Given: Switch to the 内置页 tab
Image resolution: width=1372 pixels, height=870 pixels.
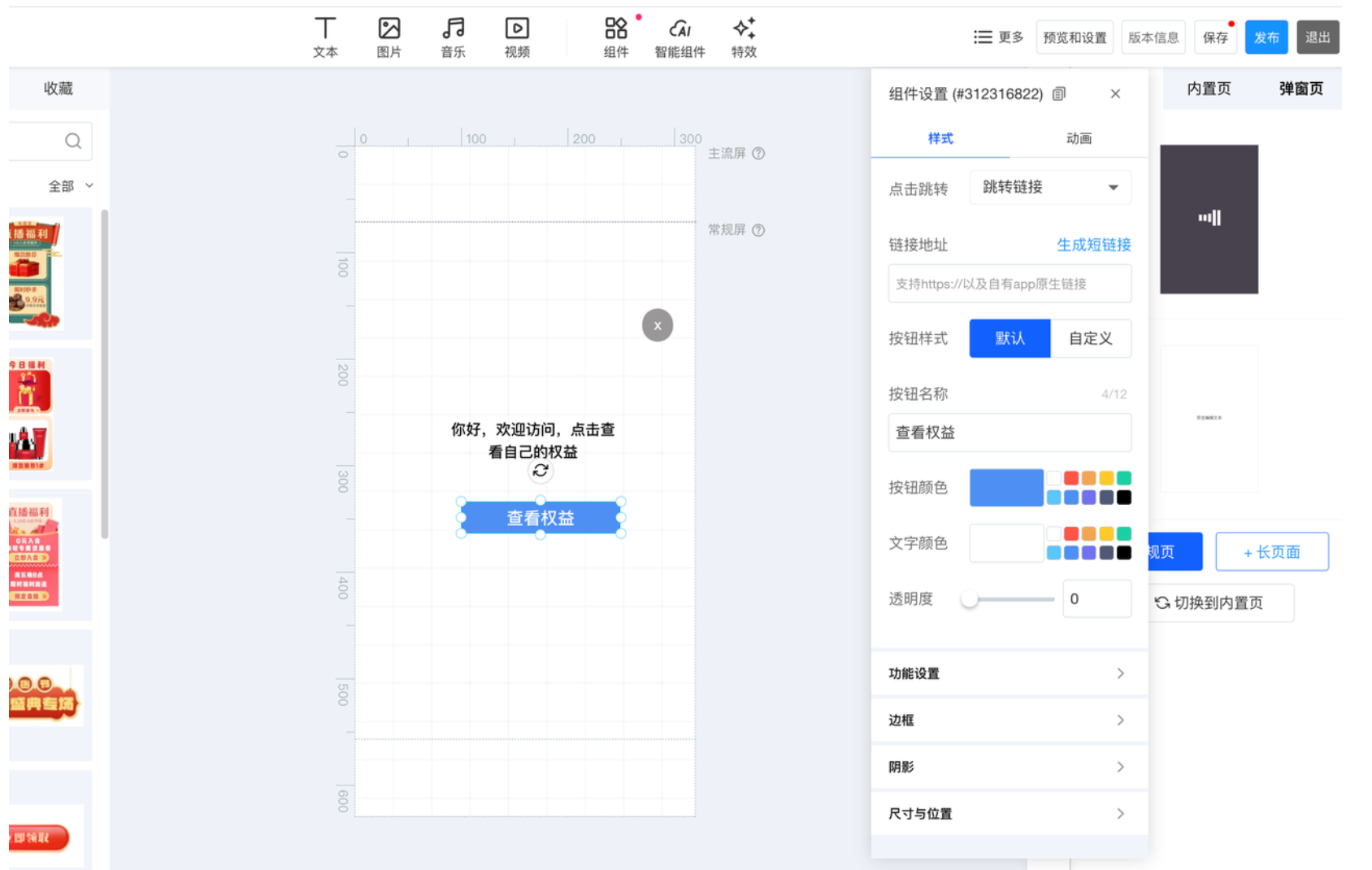Looking at the screenshot, I should point(1209,89).
